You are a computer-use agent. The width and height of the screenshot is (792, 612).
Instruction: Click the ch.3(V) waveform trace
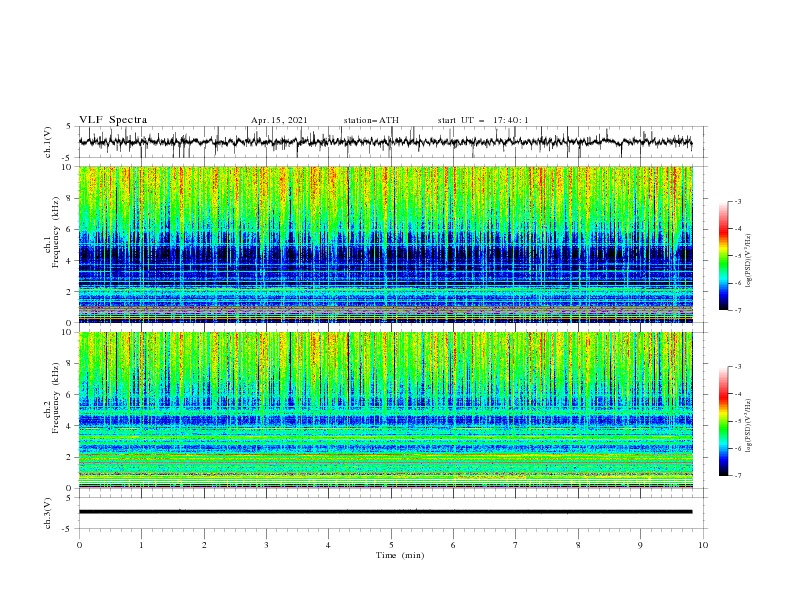pyautogui.click(x=385, y=512)
